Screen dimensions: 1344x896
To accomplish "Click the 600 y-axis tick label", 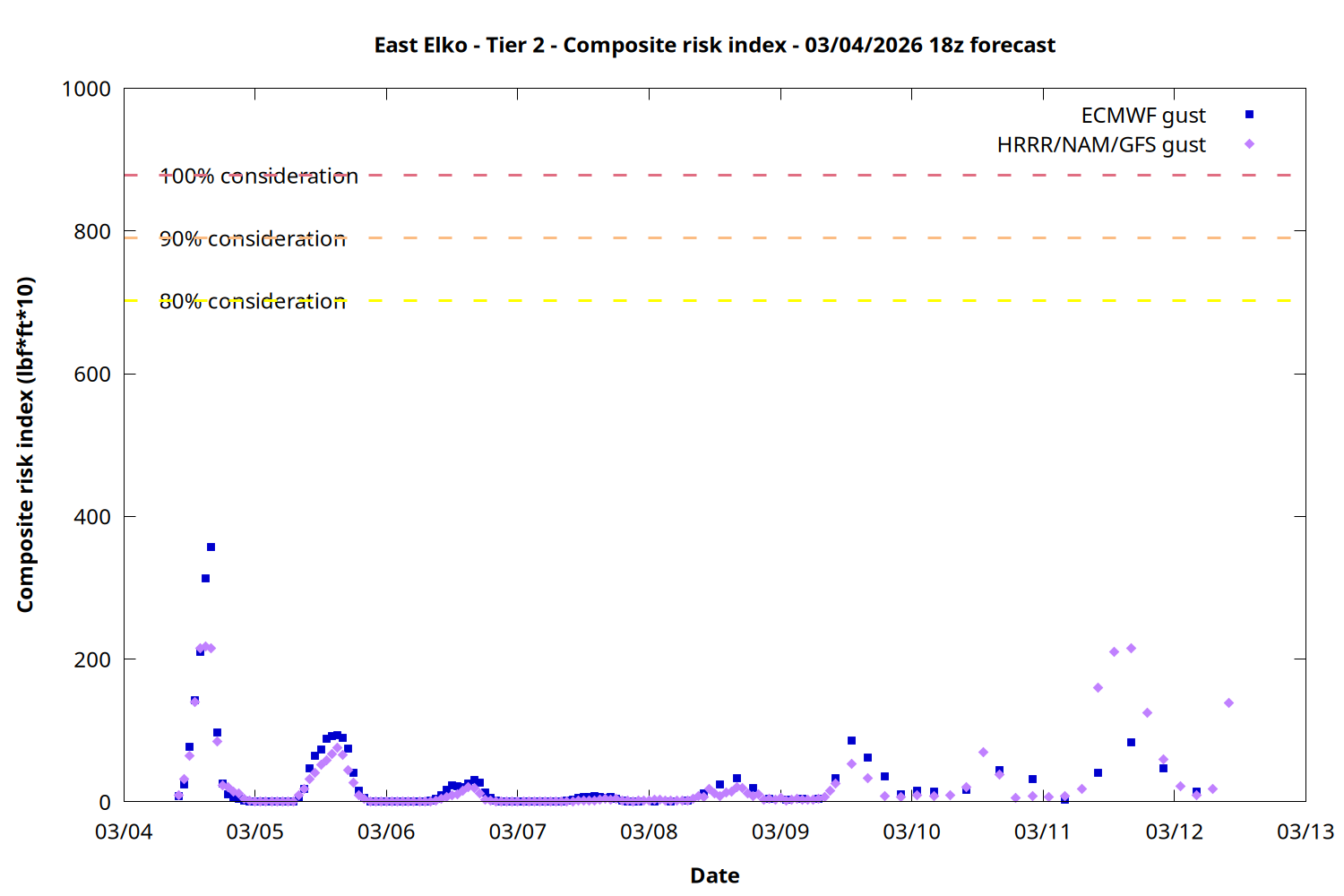I will coord(92,375).
